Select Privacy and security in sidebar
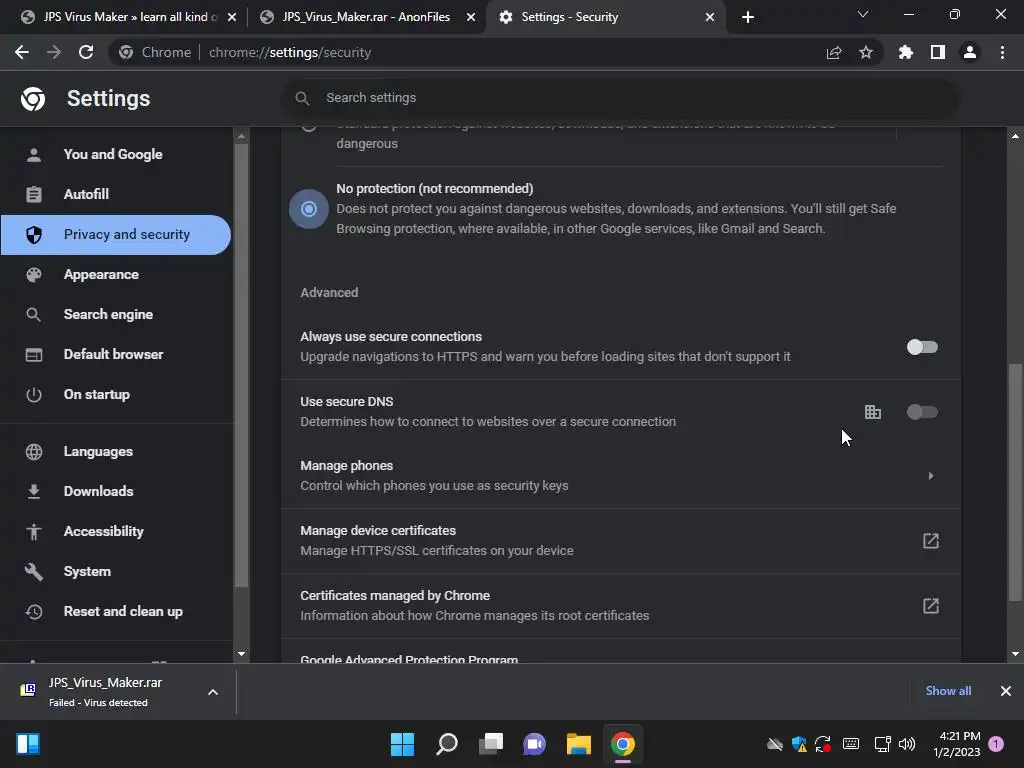 point(116,234)
